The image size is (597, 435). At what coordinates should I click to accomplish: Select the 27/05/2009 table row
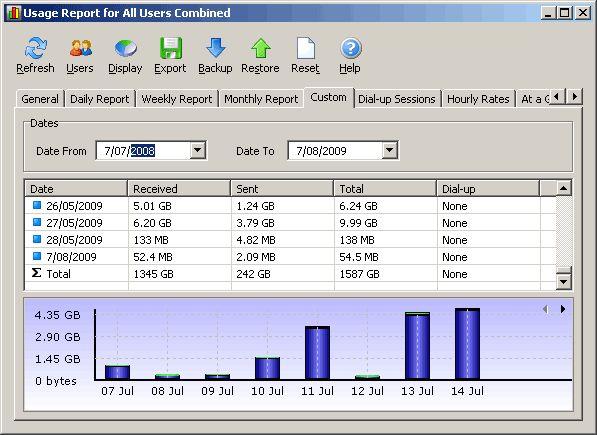(290, 223)
